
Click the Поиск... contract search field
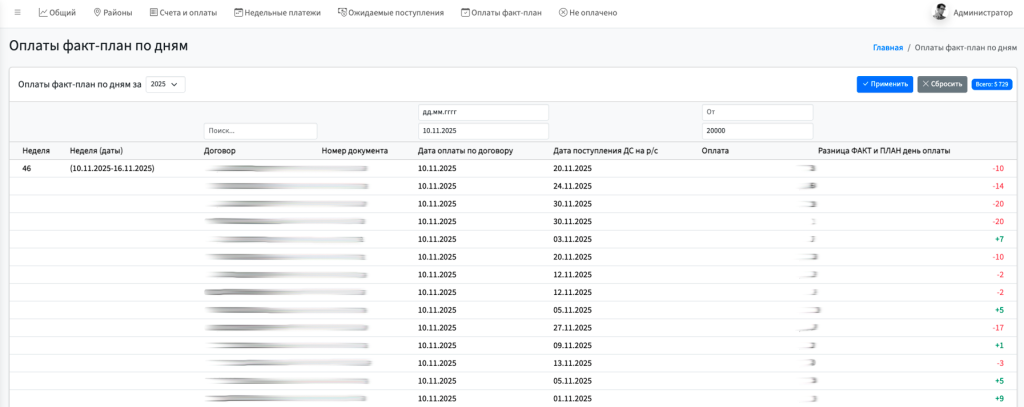[x=260, y=131]
